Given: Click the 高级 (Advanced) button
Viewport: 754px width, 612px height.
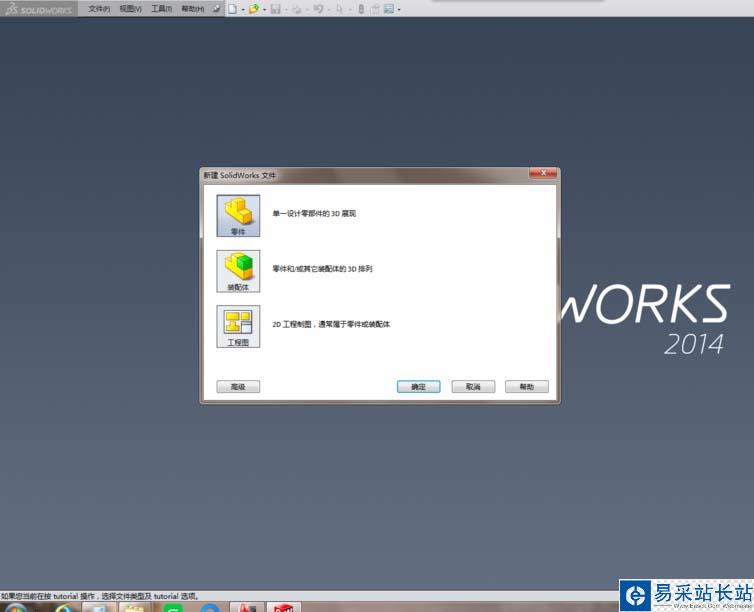Looking at the screenshot, I should 238,387.
